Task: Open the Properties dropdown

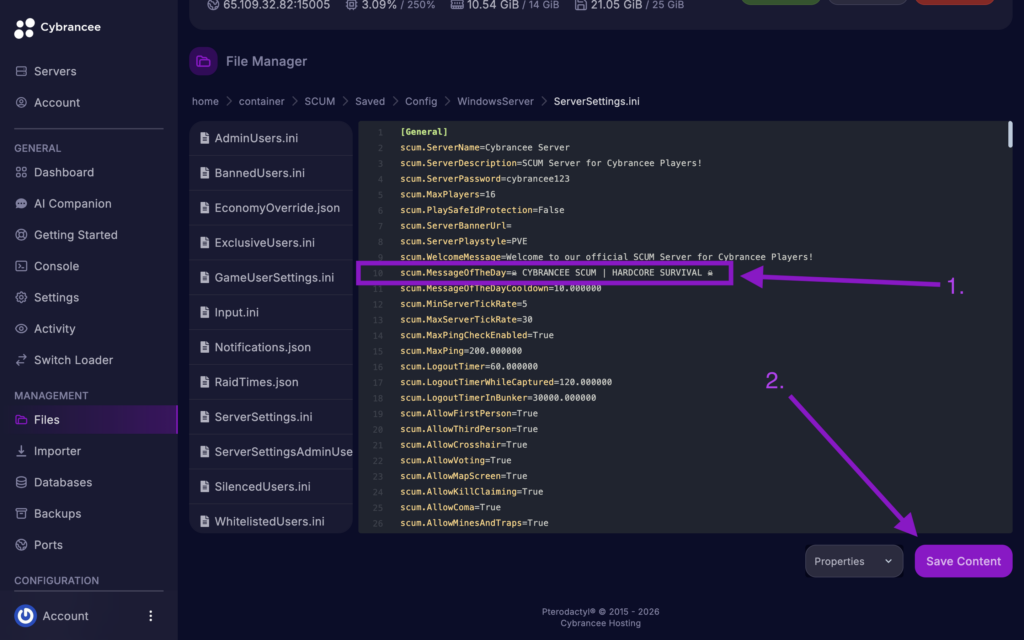Action: (x=853, y=561)
